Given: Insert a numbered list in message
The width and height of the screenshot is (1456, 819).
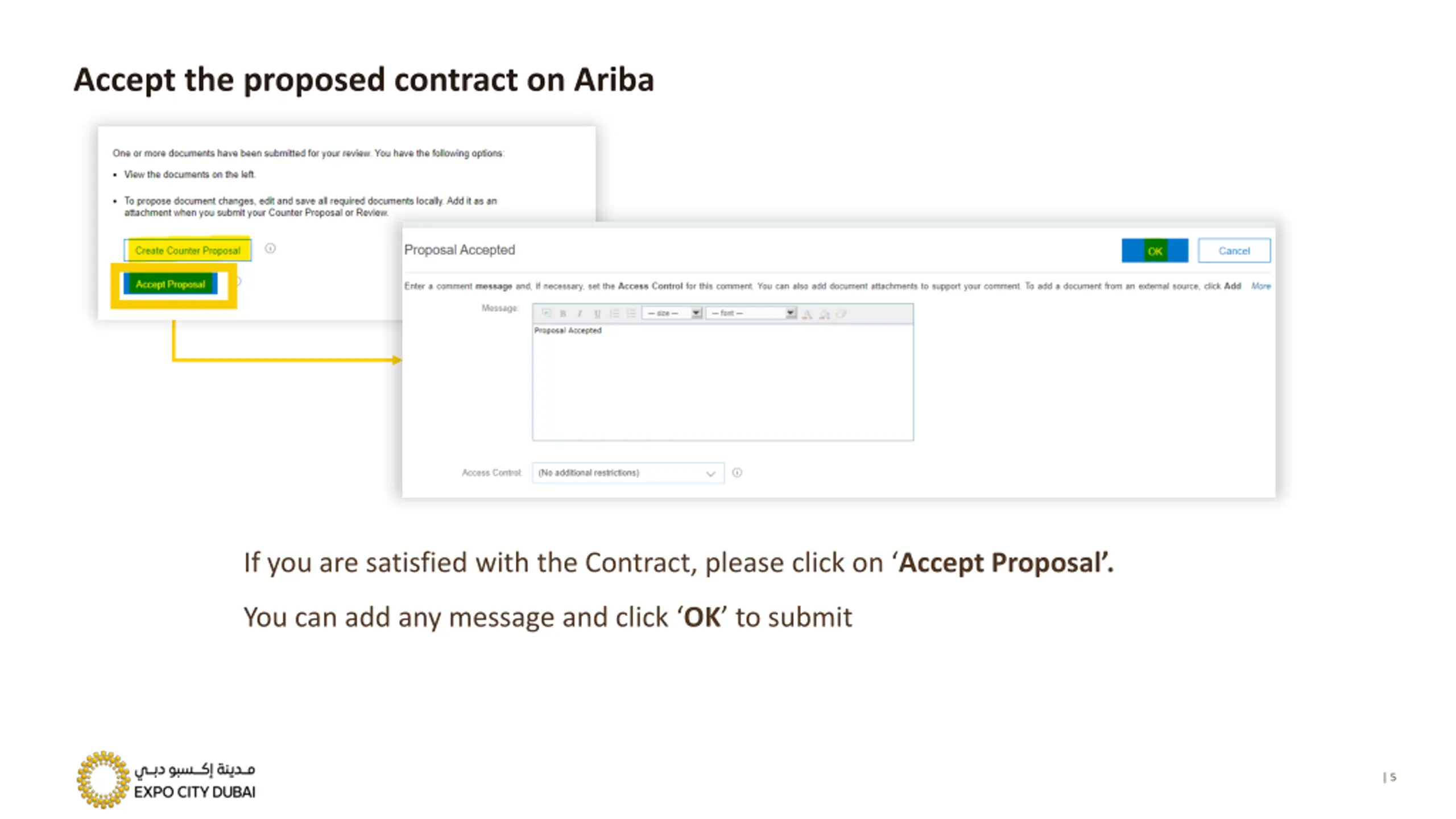Looking at the screenshot, I should (614, 313).
